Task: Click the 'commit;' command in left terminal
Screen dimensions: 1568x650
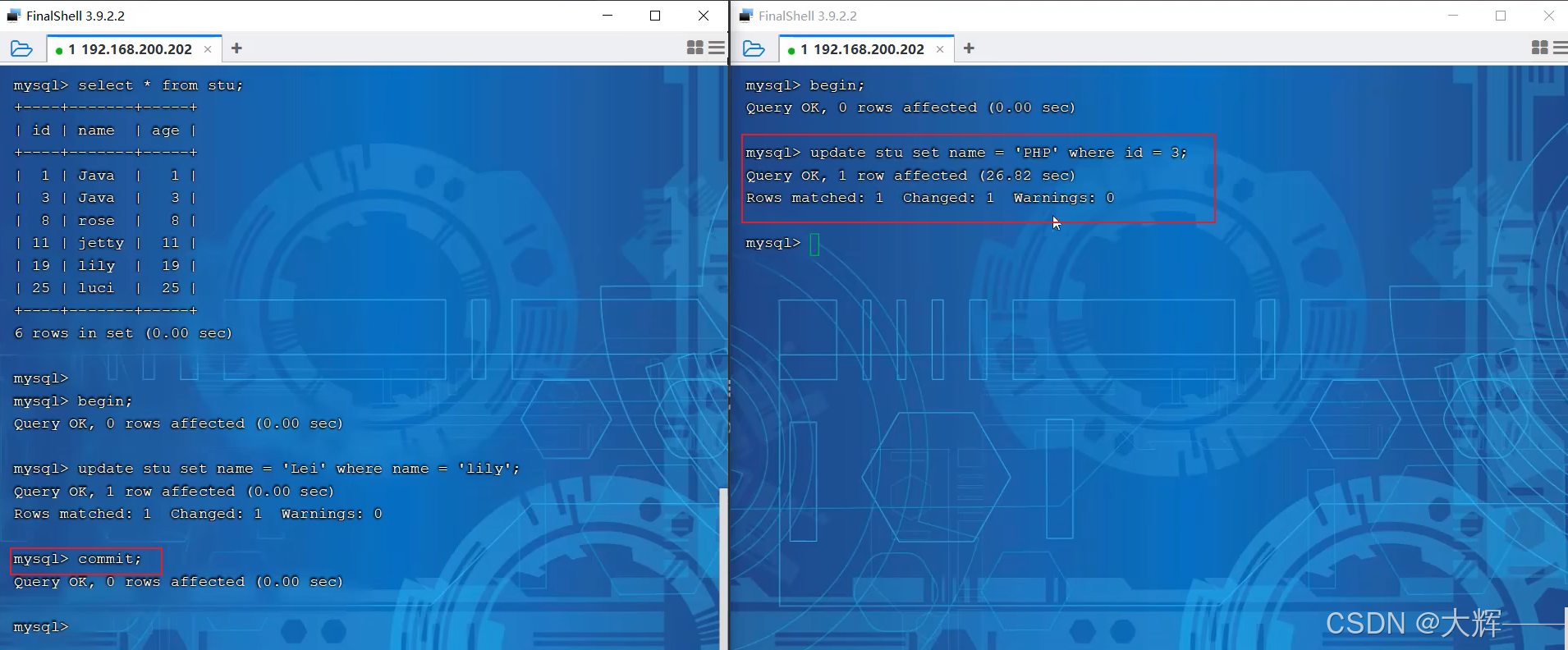Action: tap(109, 559)
